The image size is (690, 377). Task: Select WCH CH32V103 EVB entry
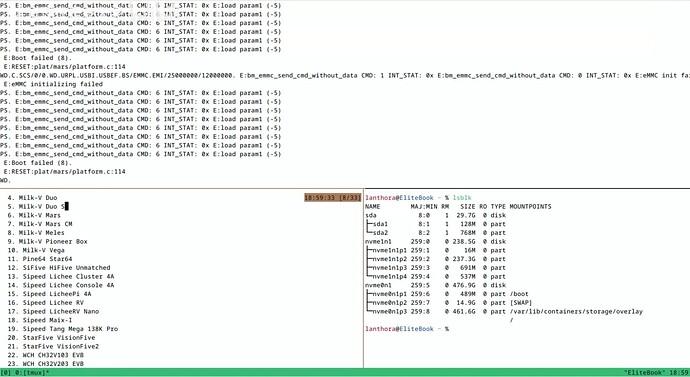coord(45,355)
